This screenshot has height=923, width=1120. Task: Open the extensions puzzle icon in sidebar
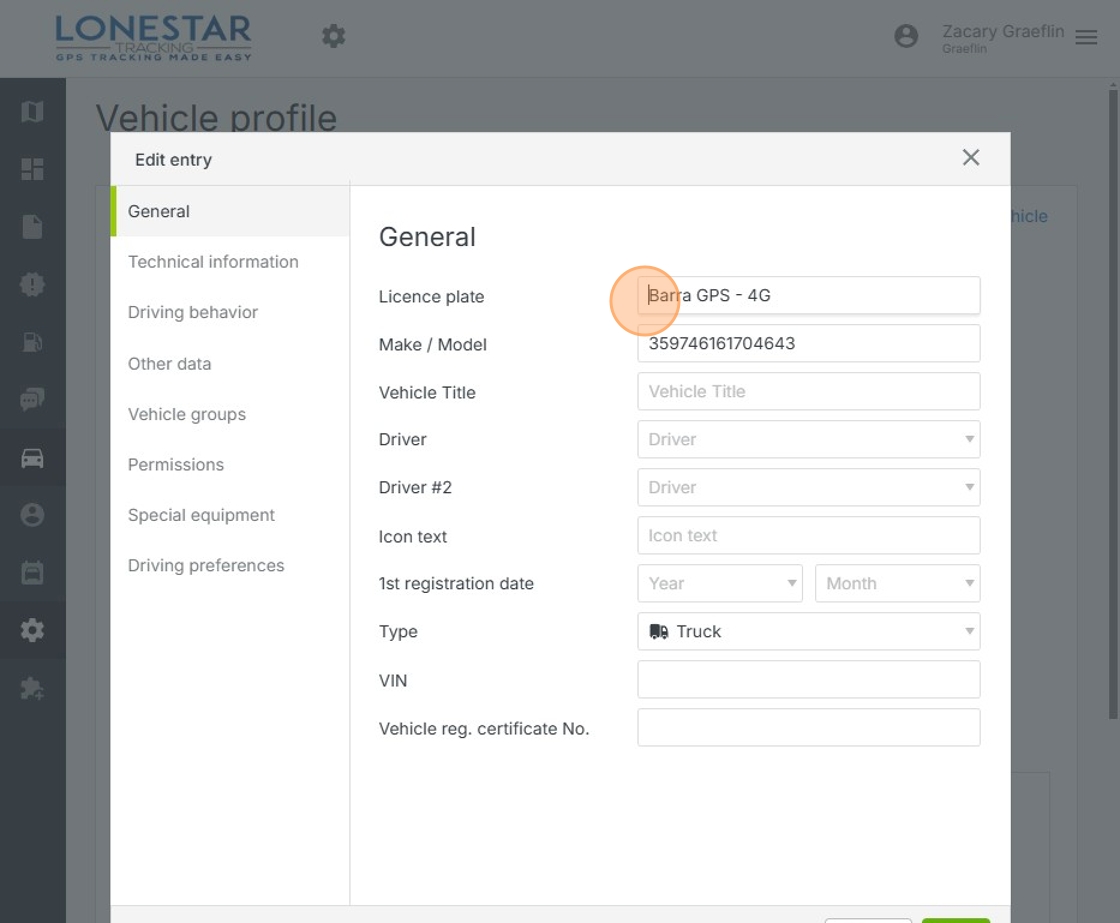point(32,688)
